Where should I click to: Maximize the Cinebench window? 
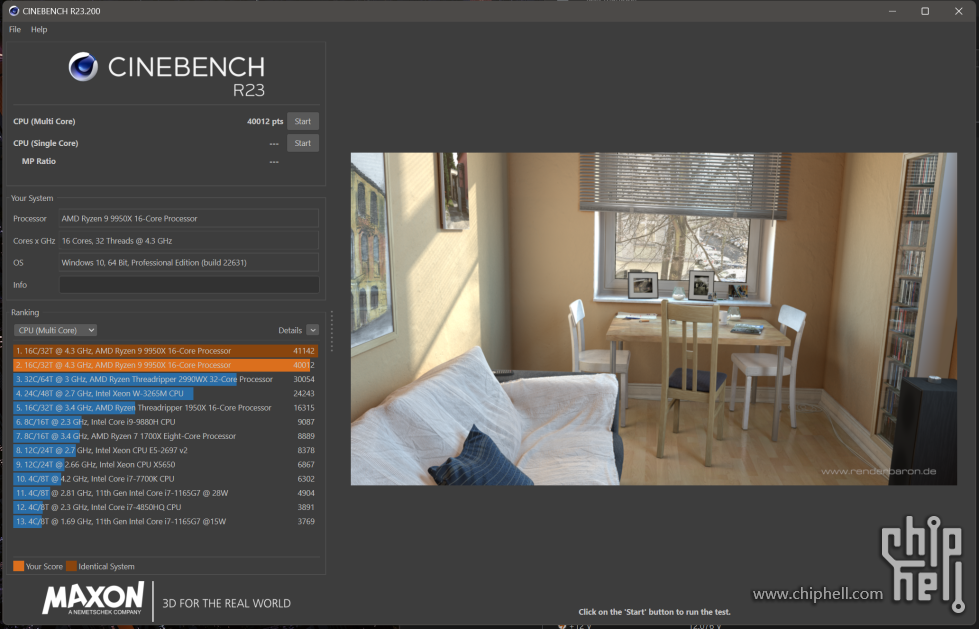point(925,11)
